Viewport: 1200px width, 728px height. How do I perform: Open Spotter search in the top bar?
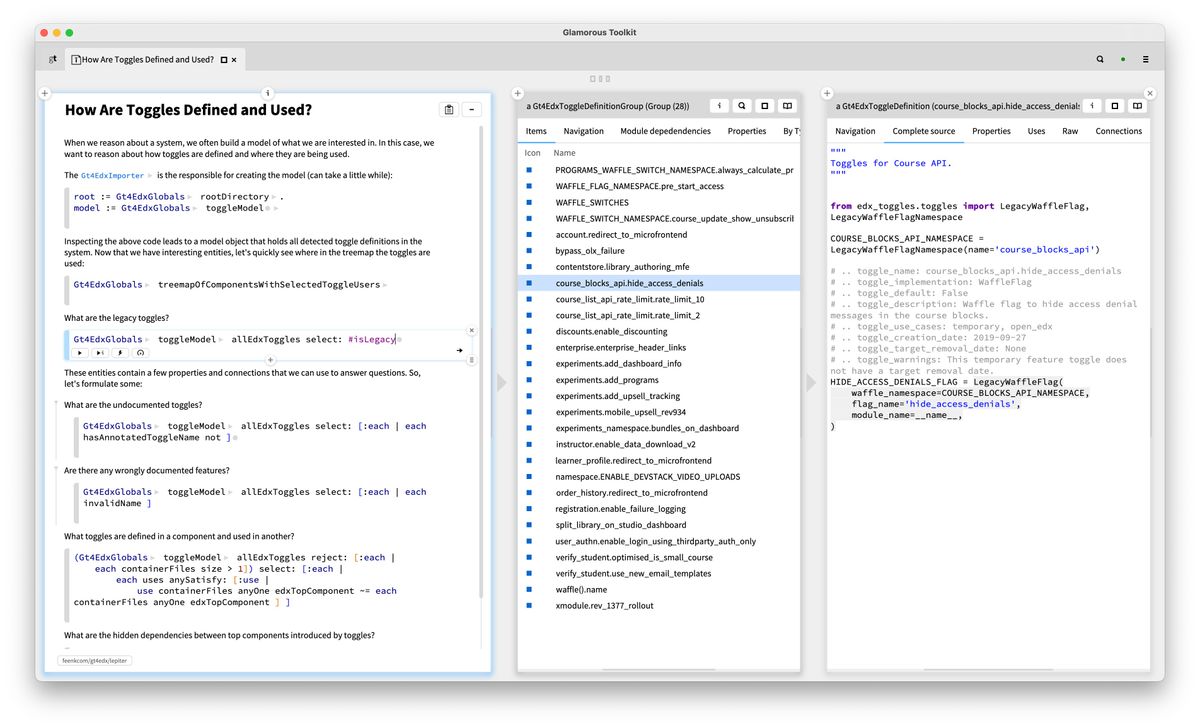(x=1100, y=59)
